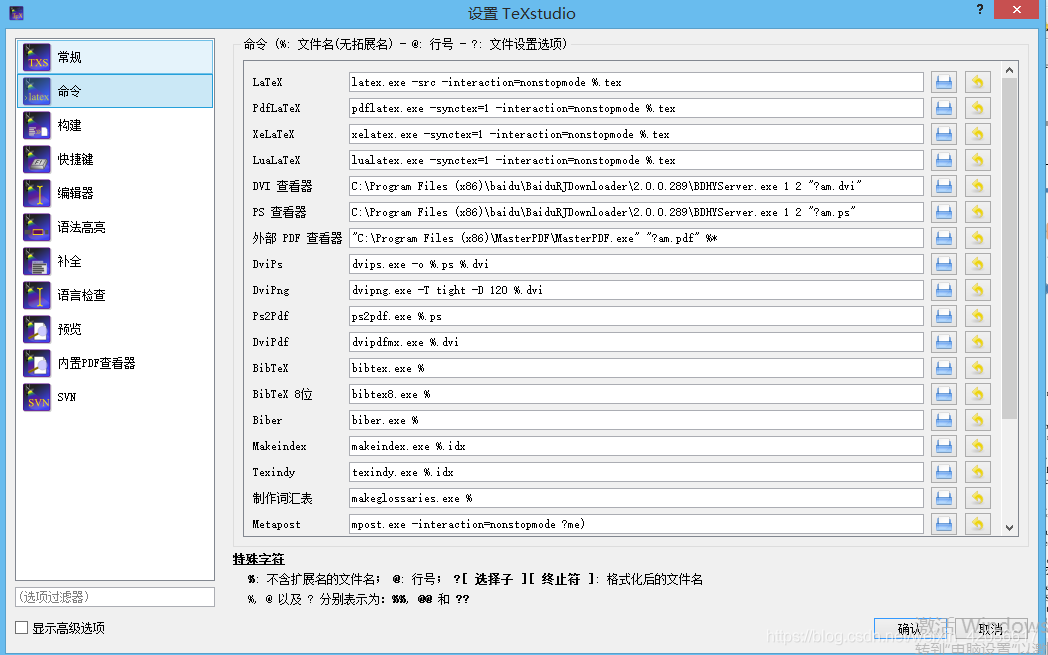This screenshot has height=655, width=1048.
Task: Edit the 外部 PDF 查看器 path field
Action: pos(636,238)
